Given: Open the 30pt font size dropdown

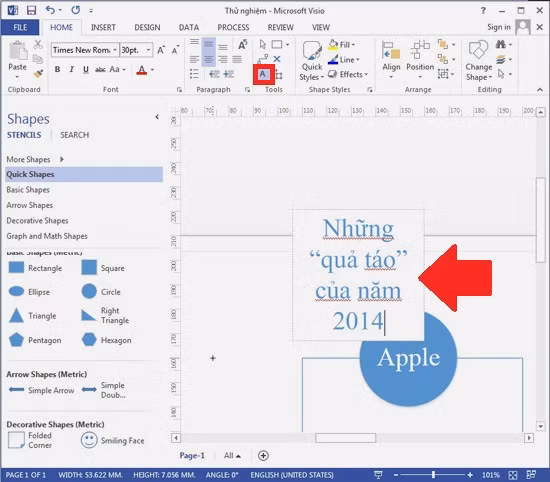Looking at the screenshot, I should click(x=149, y=50).
